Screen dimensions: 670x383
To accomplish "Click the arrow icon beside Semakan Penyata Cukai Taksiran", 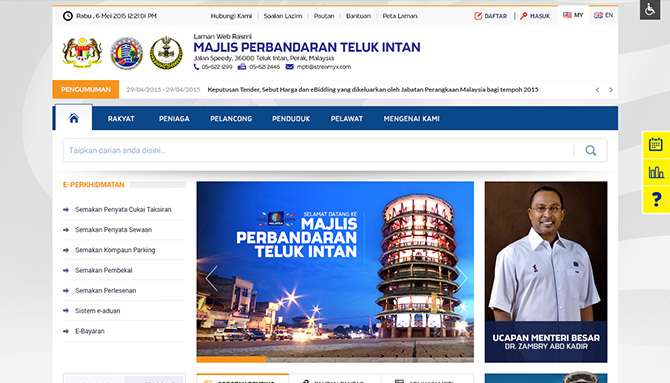I will pos(66,209).
